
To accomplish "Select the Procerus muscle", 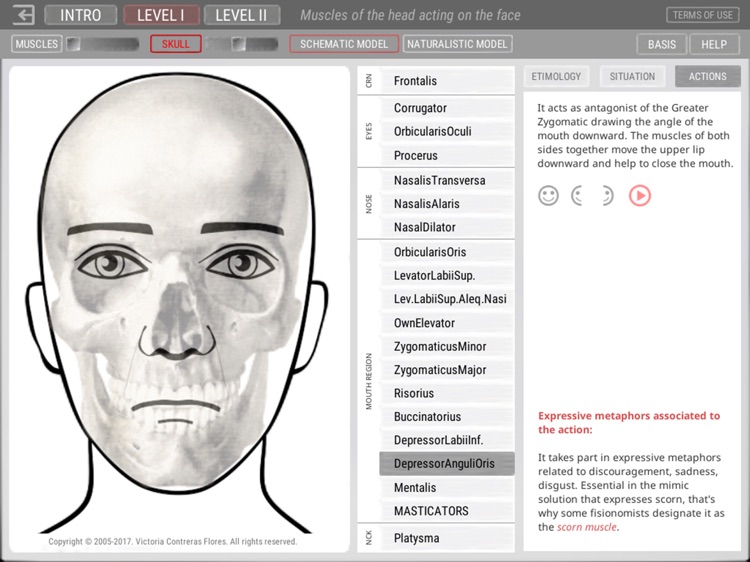I will [447, 155].
